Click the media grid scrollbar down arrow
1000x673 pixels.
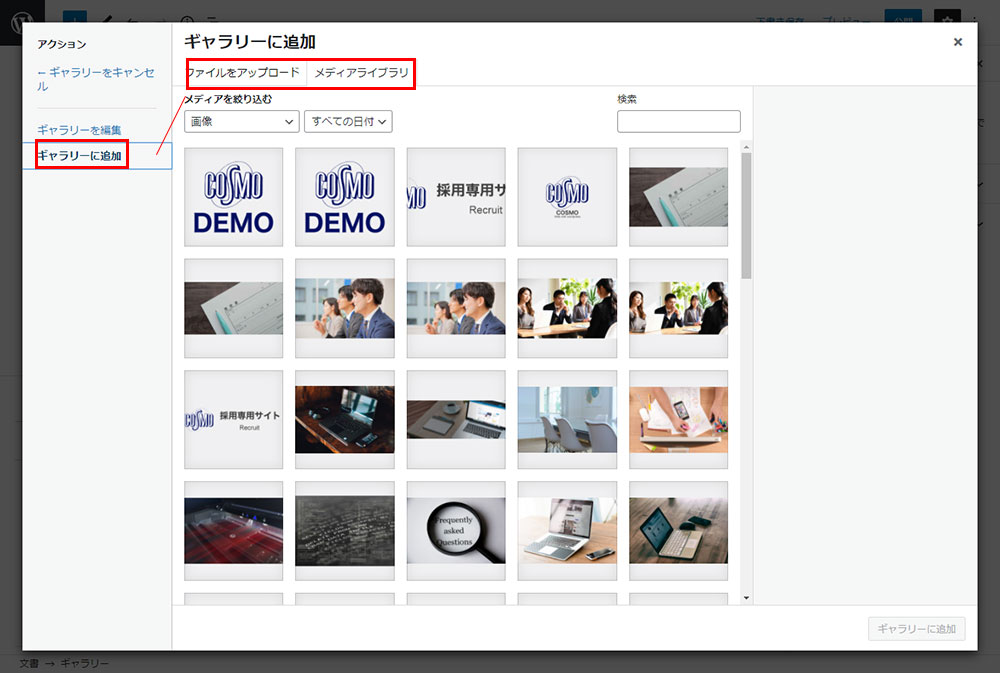pos(746,597)
